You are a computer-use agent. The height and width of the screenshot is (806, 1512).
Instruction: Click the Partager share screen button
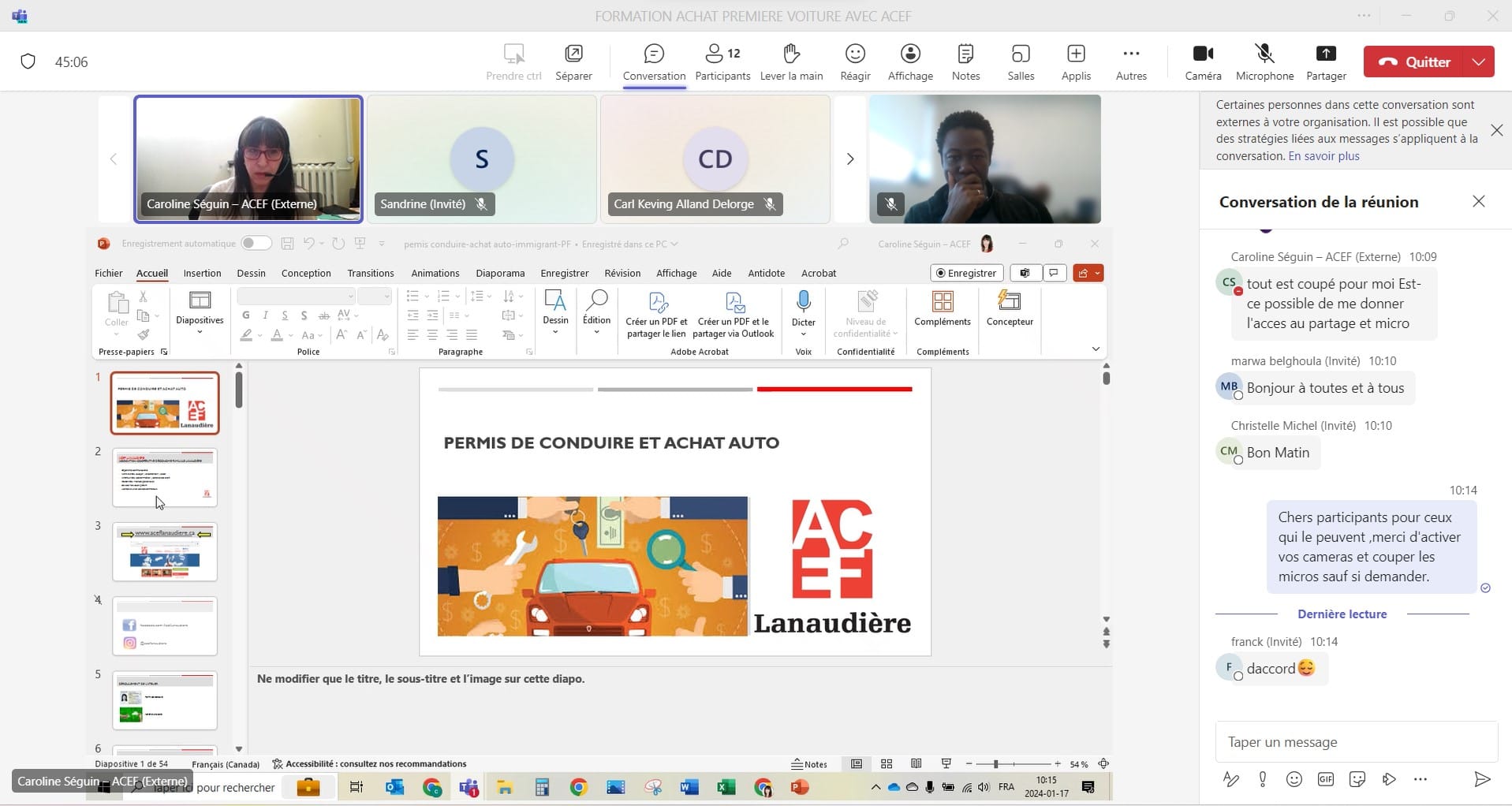point(1326,62)
